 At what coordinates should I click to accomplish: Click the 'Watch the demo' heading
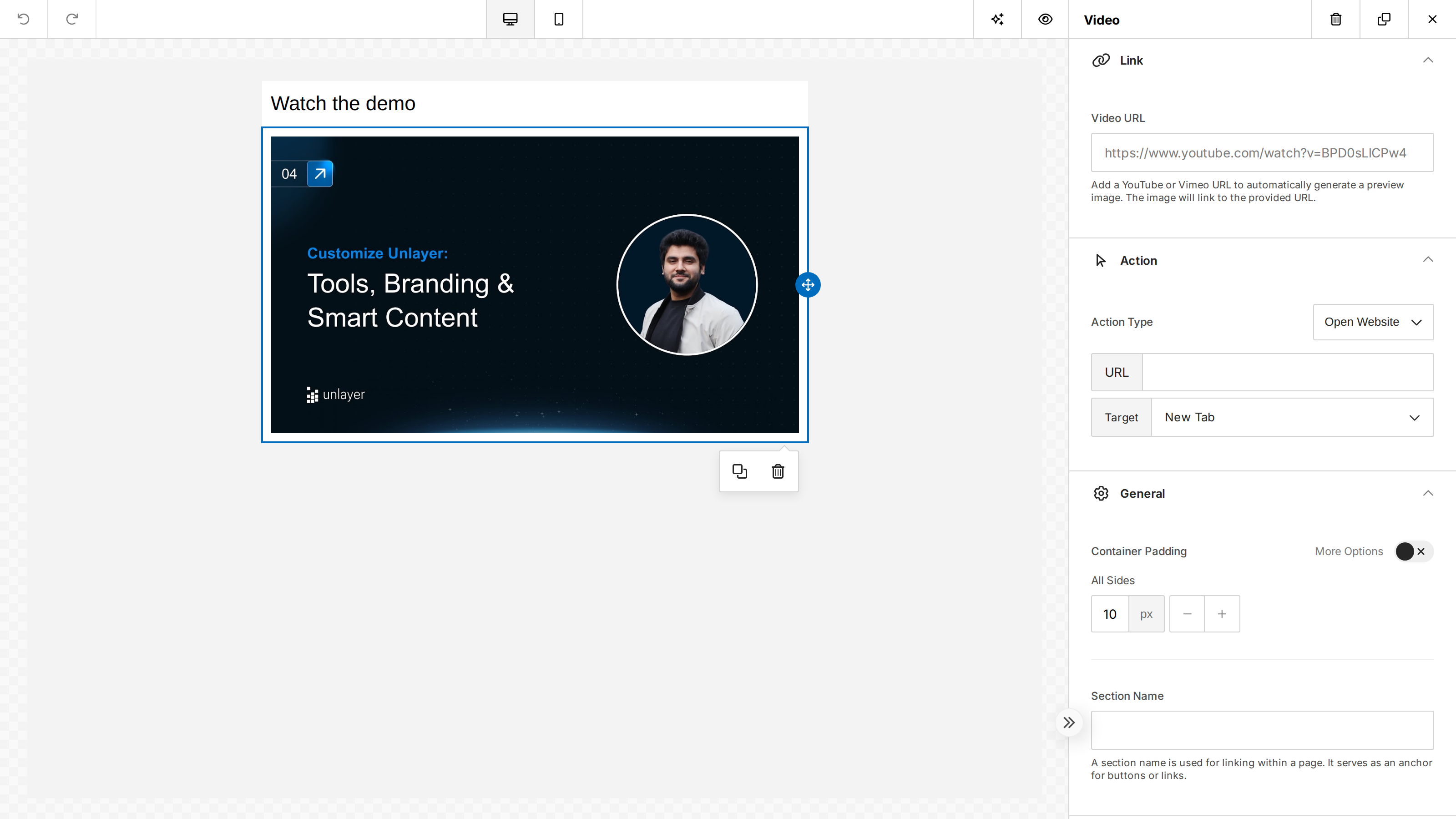click(x=343, y=103)
